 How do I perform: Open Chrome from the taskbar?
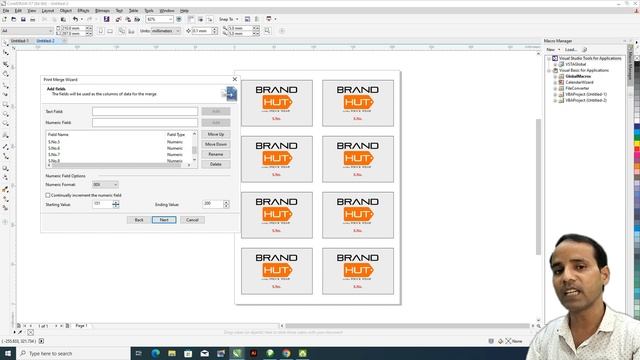286,353
